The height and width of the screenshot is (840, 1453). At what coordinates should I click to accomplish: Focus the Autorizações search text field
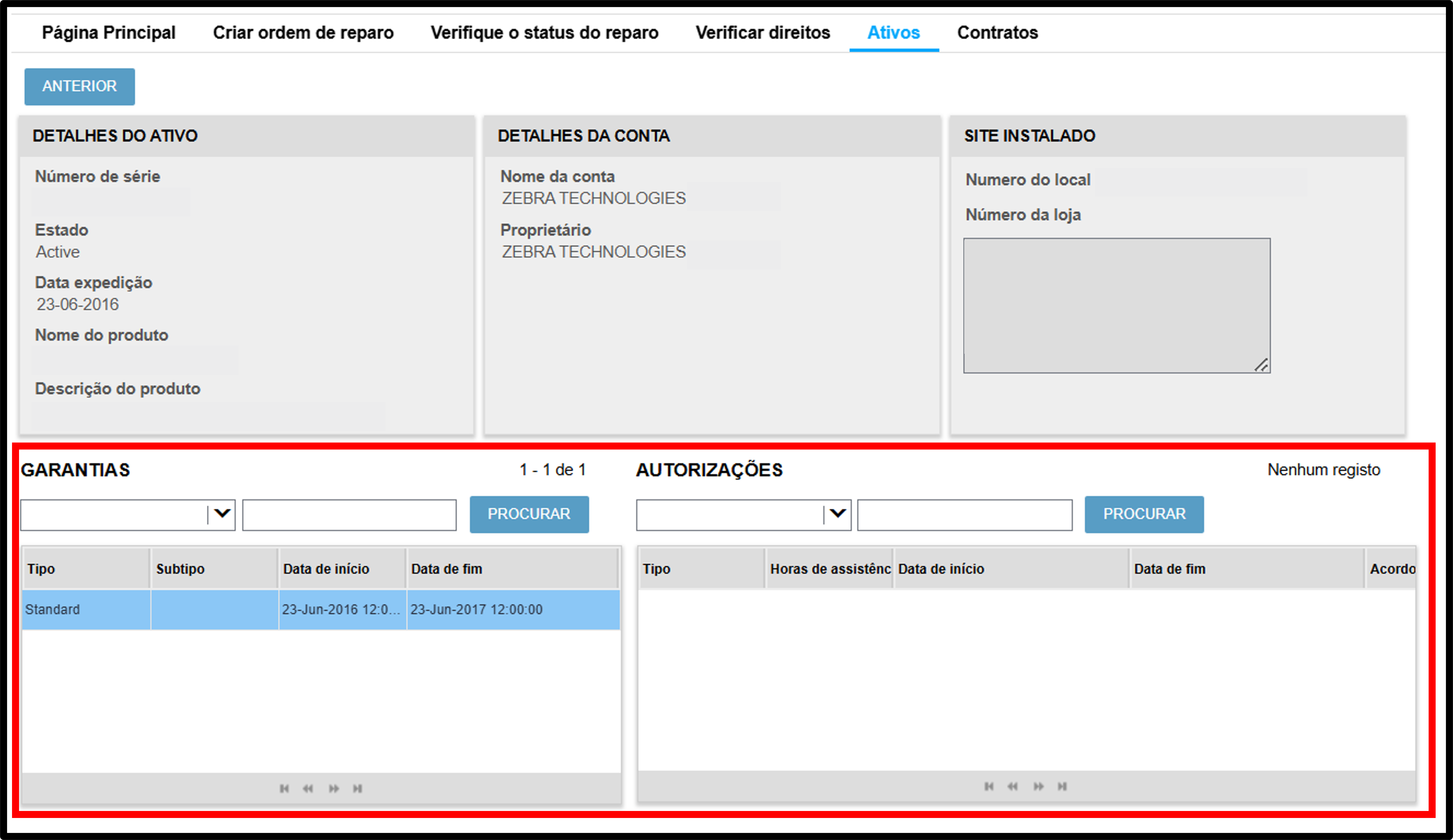pos(965,514)
